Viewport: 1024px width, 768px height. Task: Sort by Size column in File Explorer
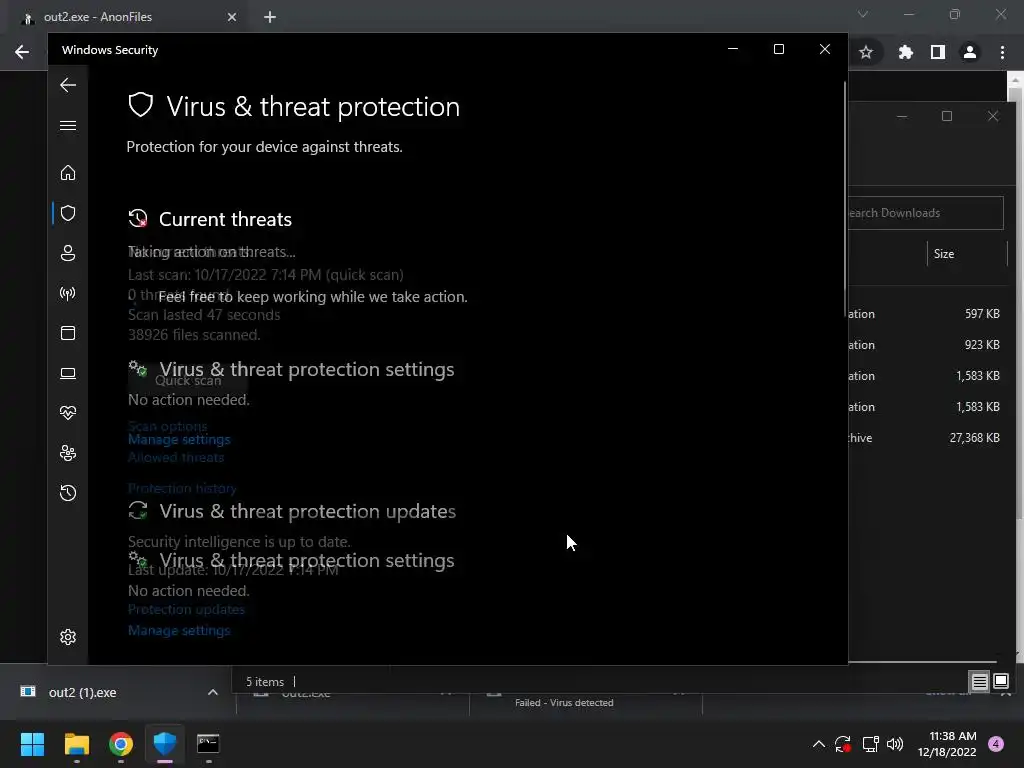point(944,254)
